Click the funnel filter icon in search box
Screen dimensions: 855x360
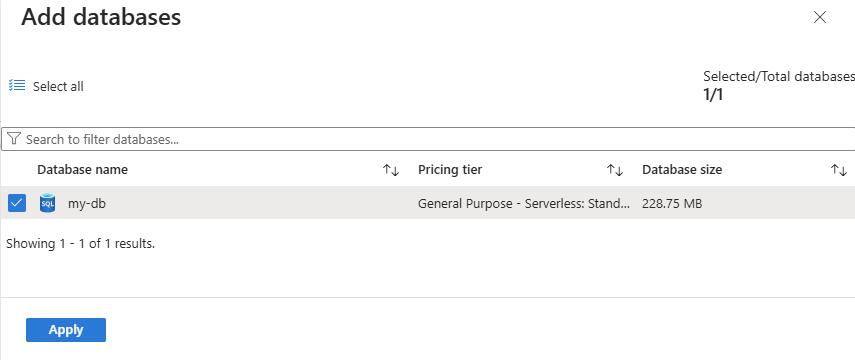[x=15, y=139]
